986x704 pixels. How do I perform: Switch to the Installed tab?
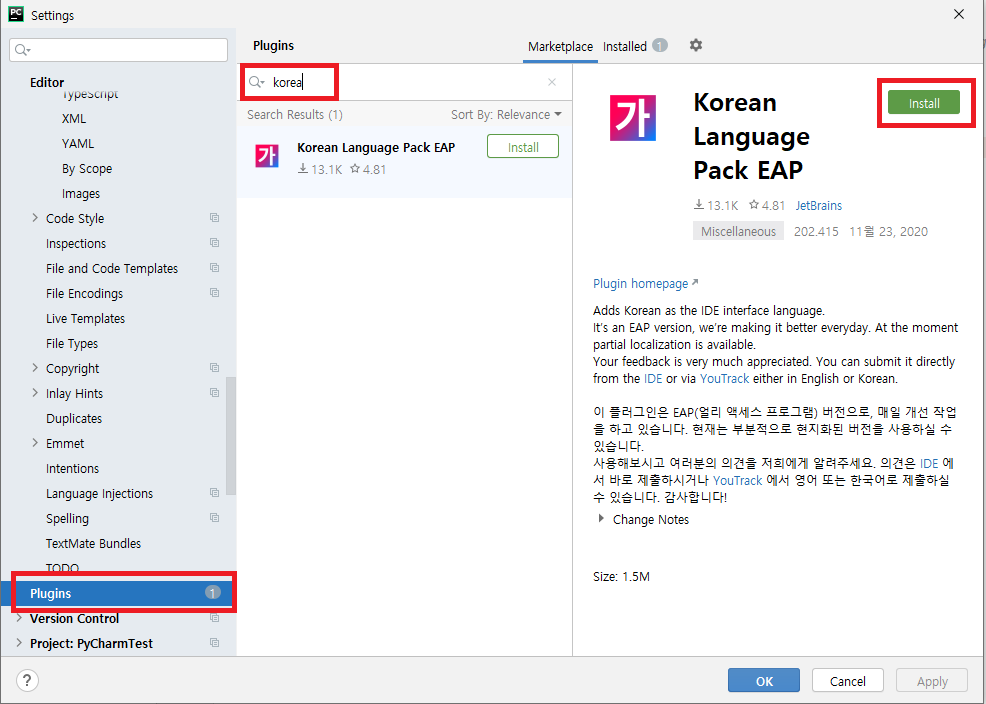[624, 47]
